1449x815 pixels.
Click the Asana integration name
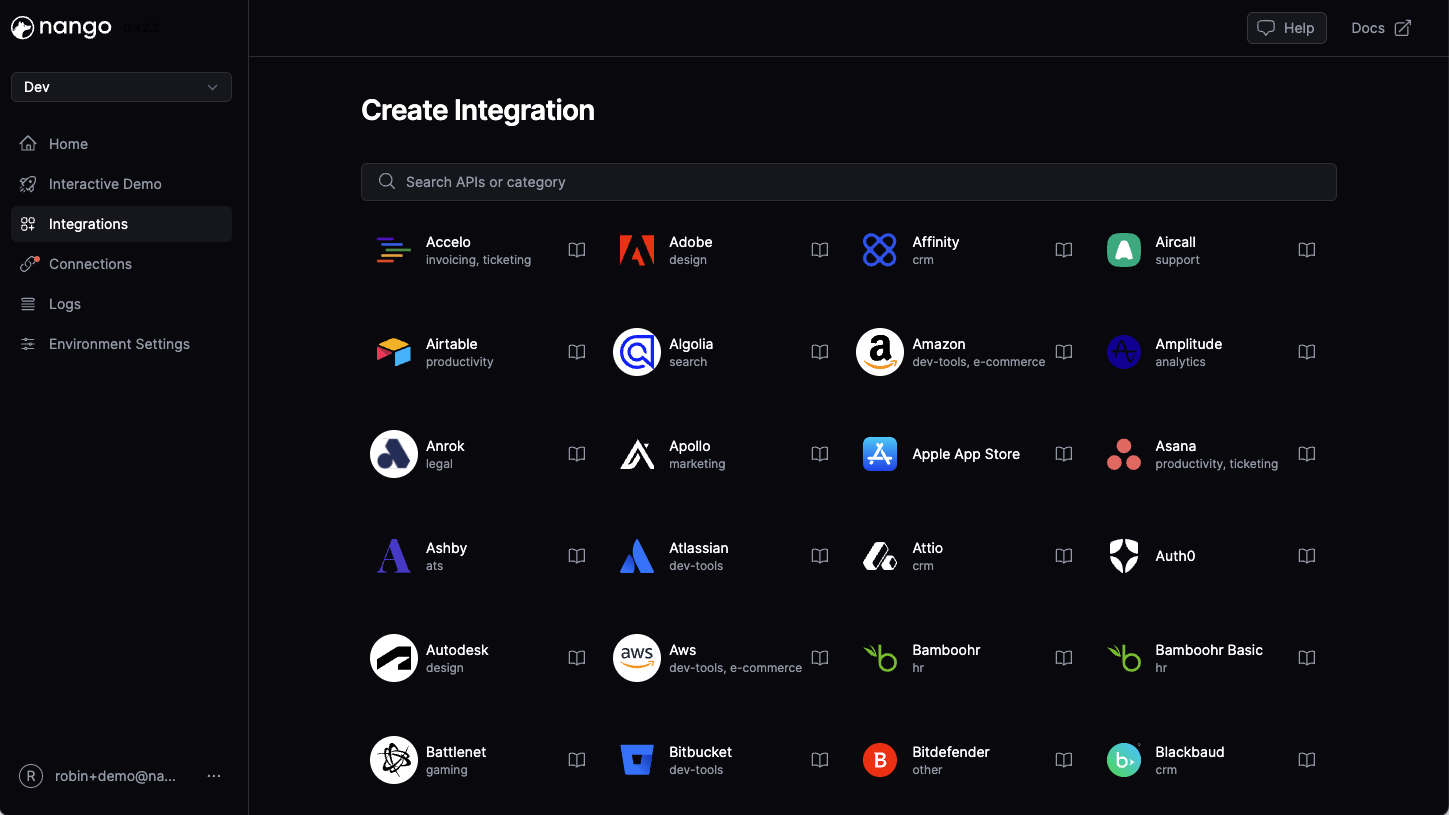[1176, 446]
